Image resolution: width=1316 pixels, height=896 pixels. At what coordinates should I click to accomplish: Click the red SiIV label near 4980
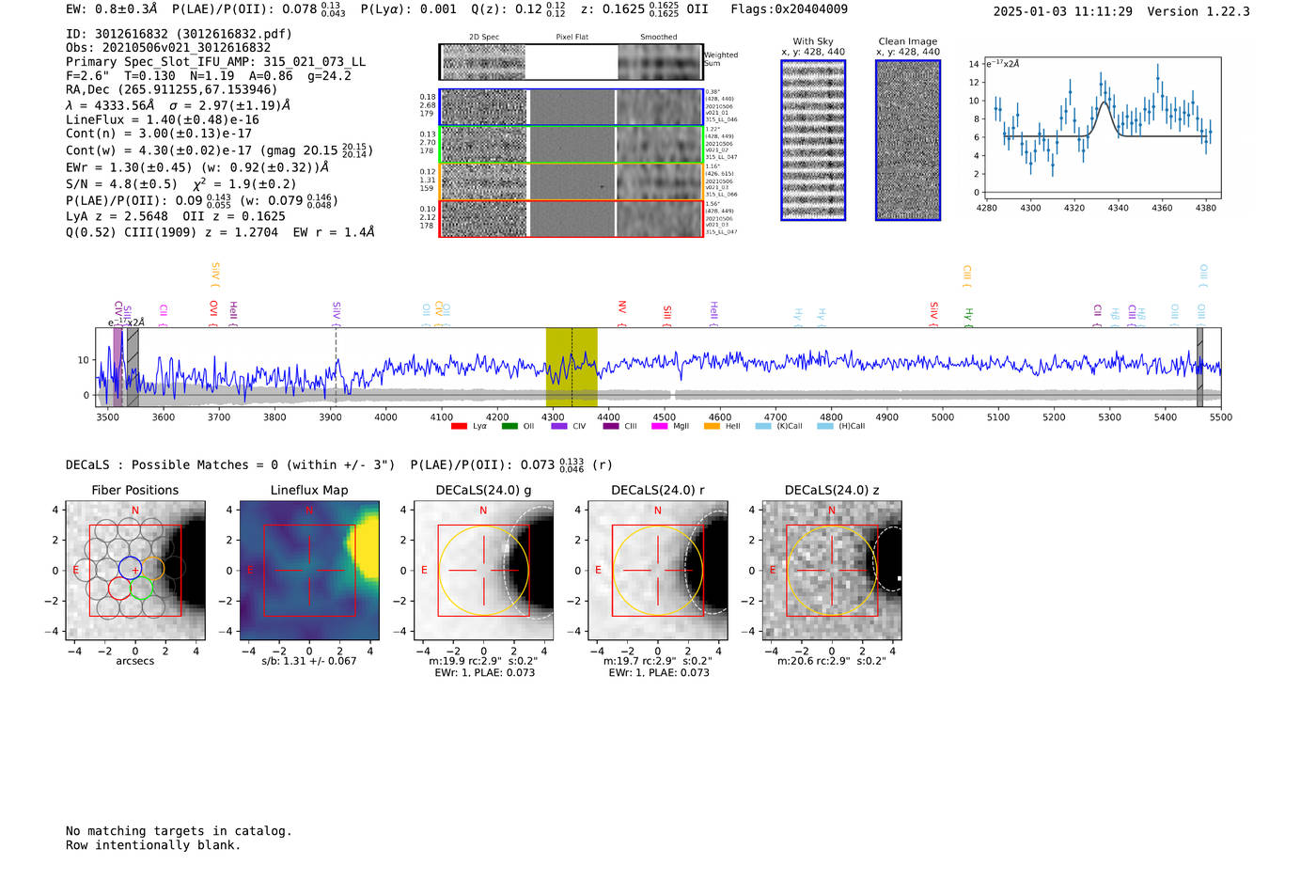[934, 314]
